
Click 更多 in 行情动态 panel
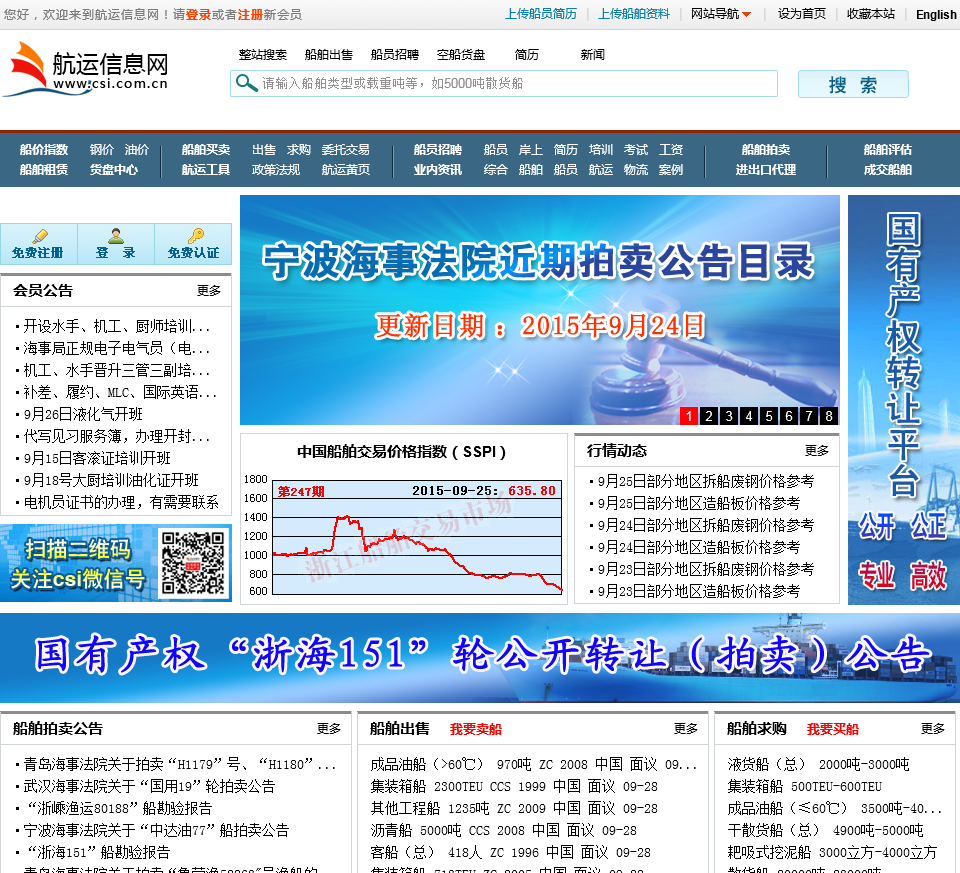[x=817, y=451]
